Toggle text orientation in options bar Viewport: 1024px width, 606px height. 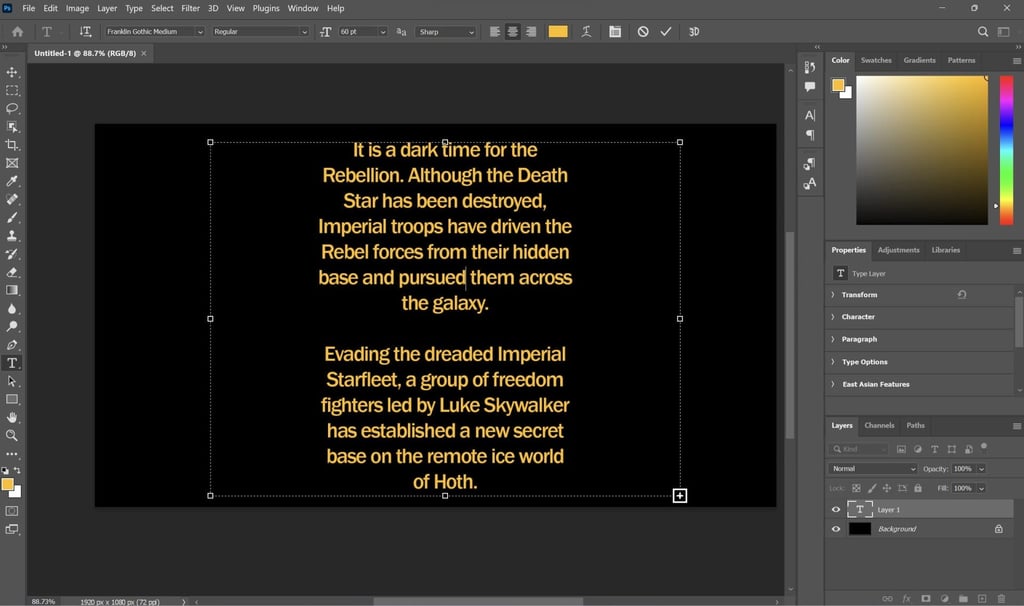point(85,31)
